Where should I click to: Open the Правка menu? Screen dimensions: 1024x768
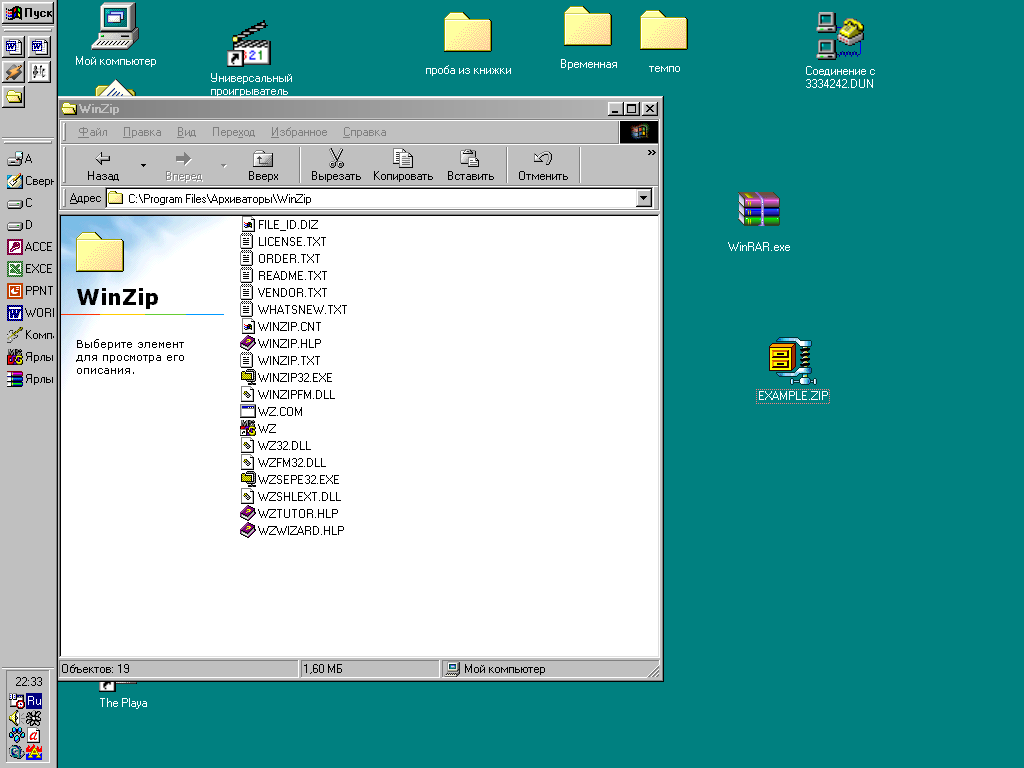coord(142,132)
